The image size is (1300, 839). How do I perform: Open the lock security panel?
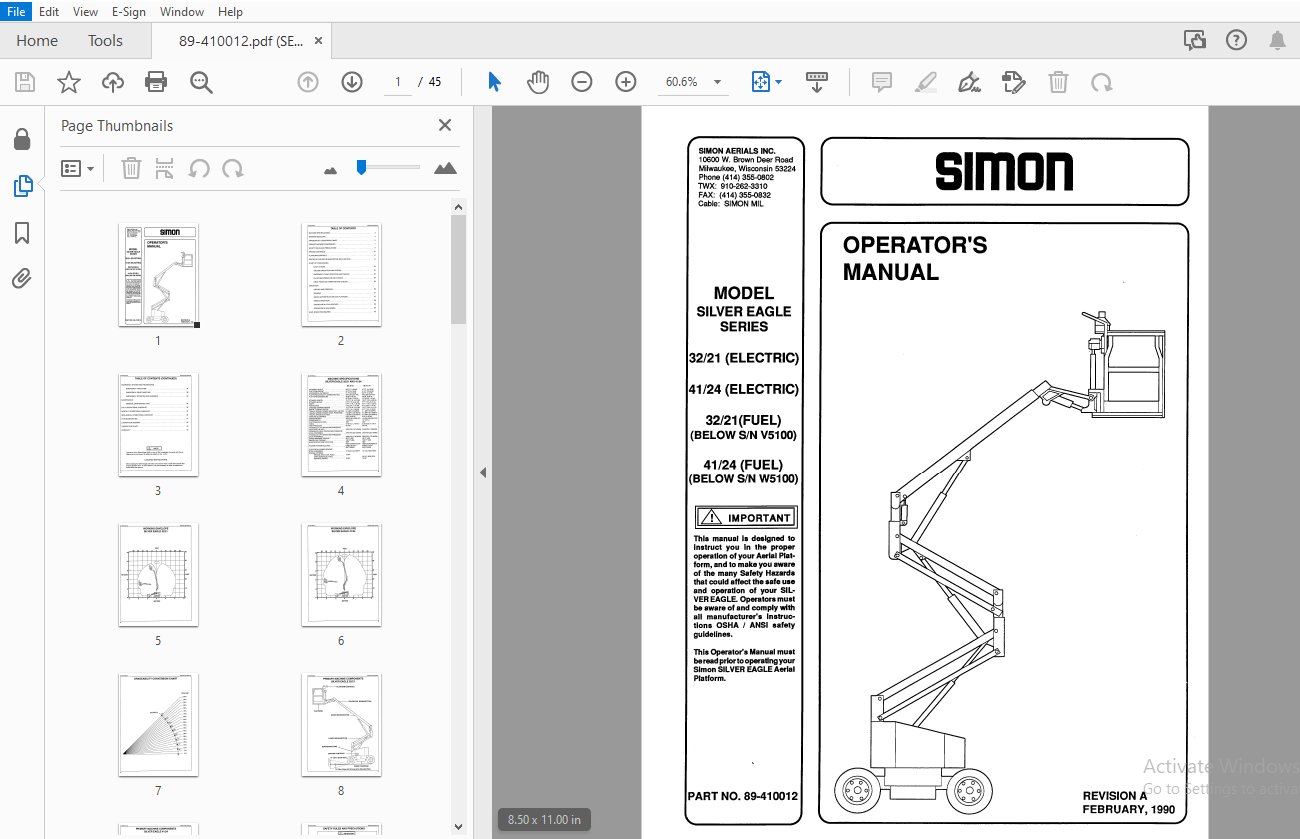click(22, 139)
